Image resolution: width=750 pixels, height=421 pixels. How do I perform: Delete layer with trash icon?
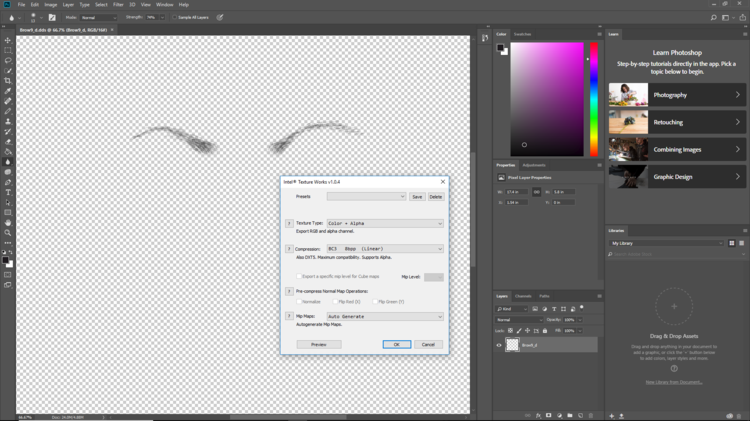pyautogui.click(x=591, y=416)
